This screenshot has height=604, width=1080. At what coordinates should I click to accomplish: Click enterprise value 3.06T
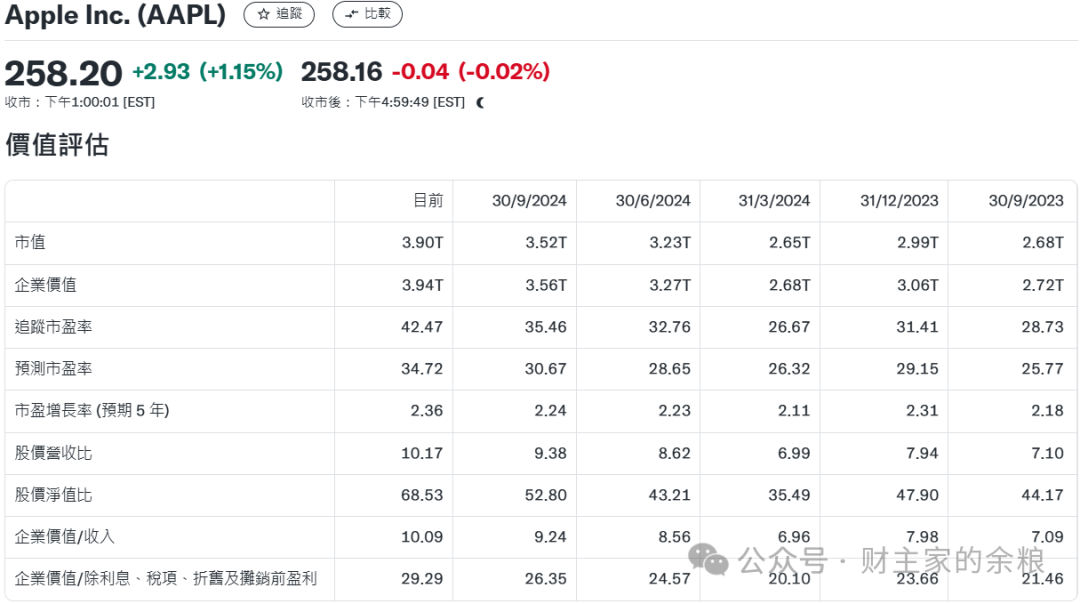(918, 284)
